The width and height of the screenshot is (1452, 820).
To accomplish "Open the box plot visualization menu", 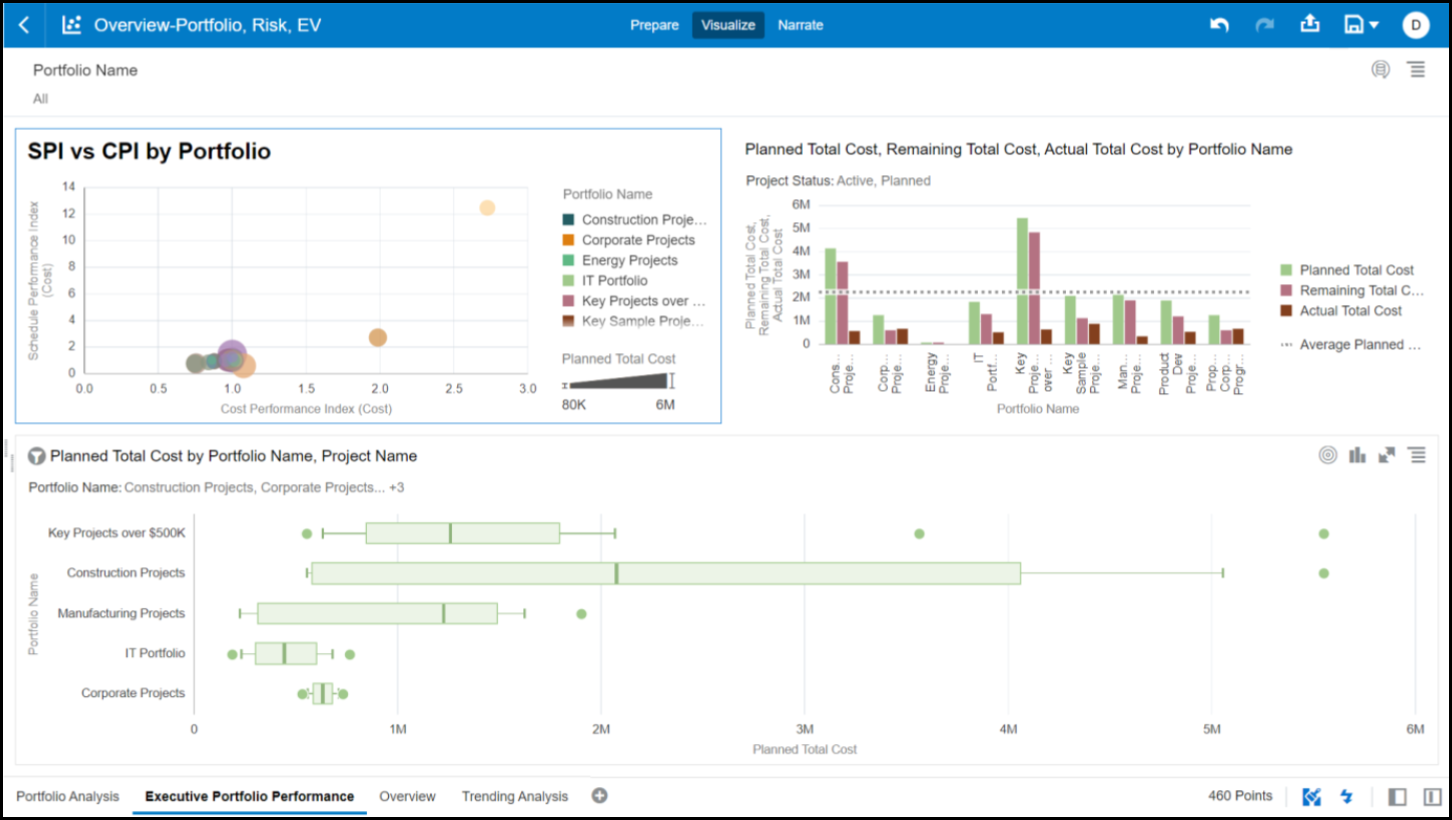I will point(1416,455).
